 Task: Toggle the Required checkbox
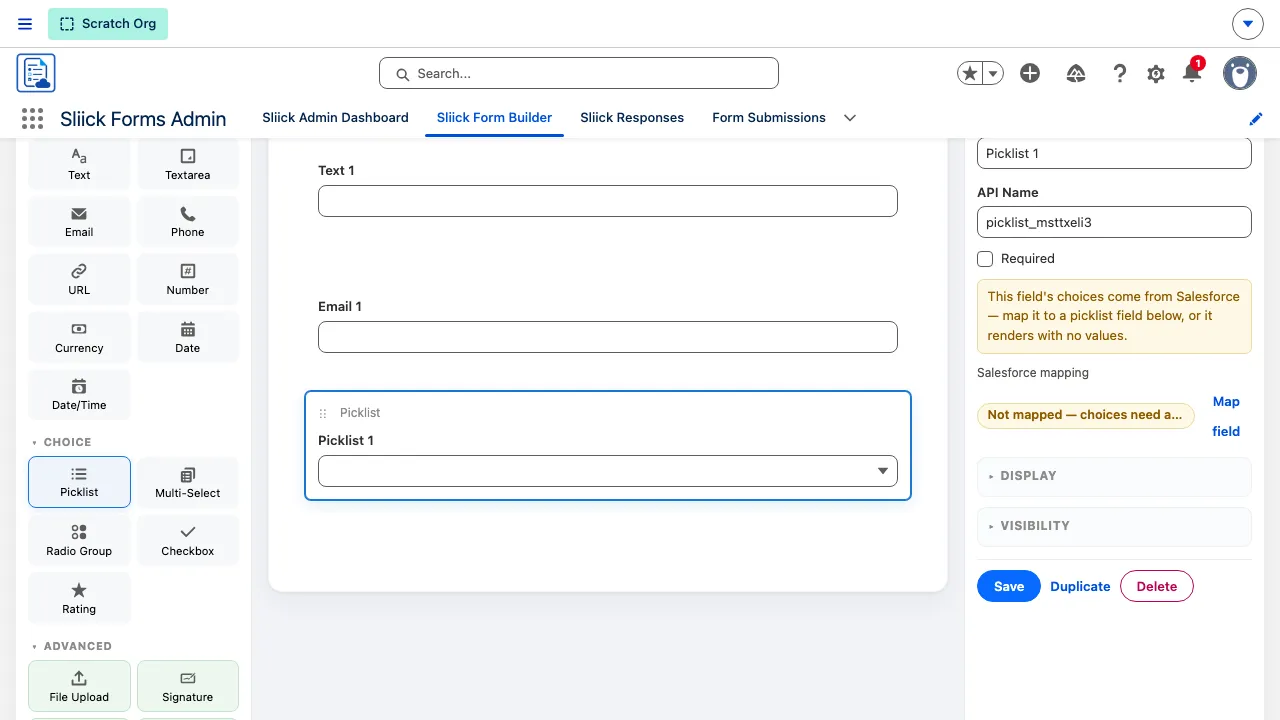point(985,258)
